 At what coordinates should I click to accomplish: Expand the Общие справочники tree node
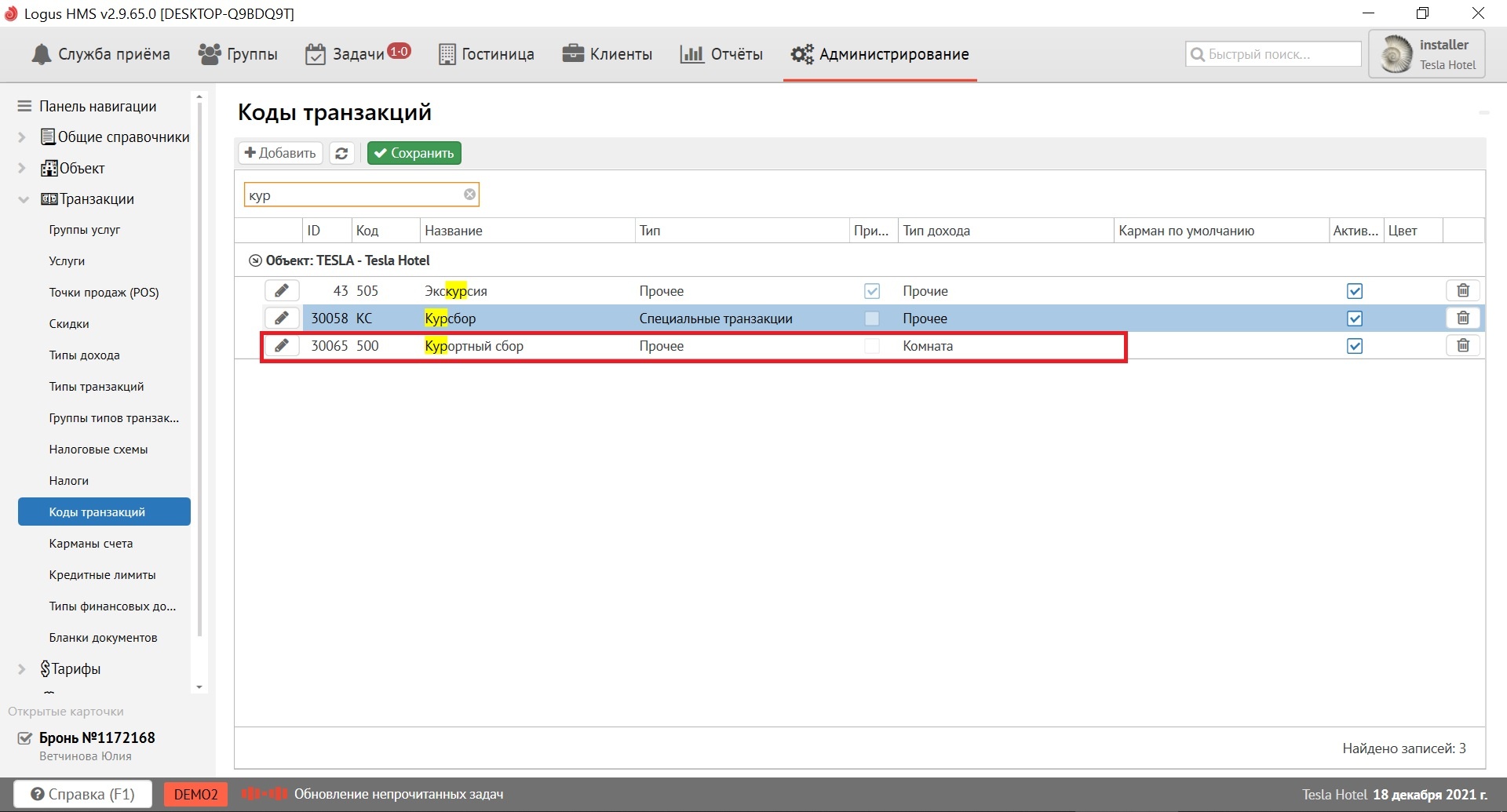click(x=22, y=137)
